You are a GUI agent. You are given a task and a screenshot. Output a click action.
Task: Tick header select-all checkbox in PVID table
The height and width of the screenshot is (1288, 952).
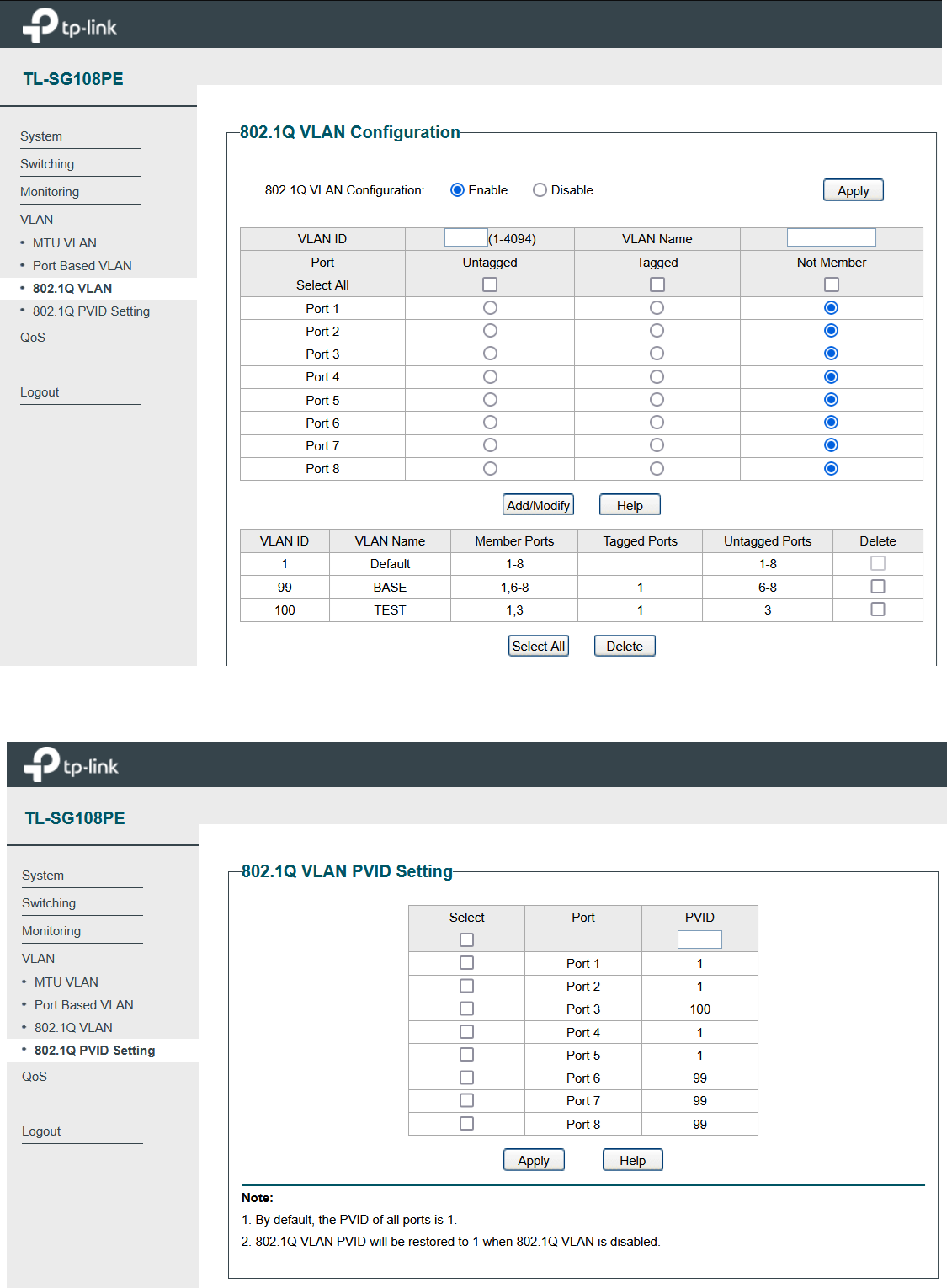coord(467,940)
